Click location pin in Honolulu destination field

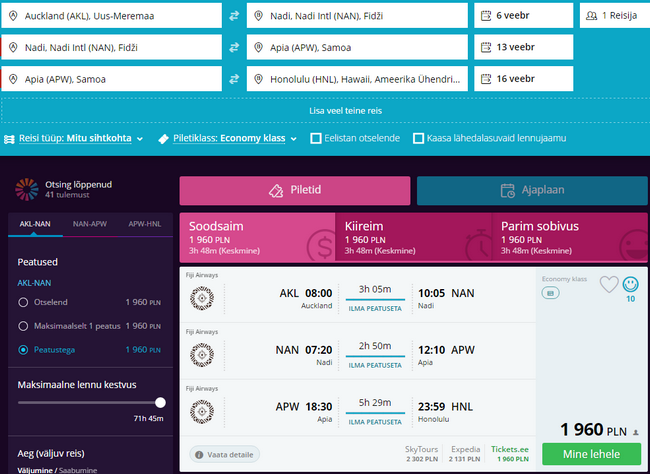click(258, 79)
